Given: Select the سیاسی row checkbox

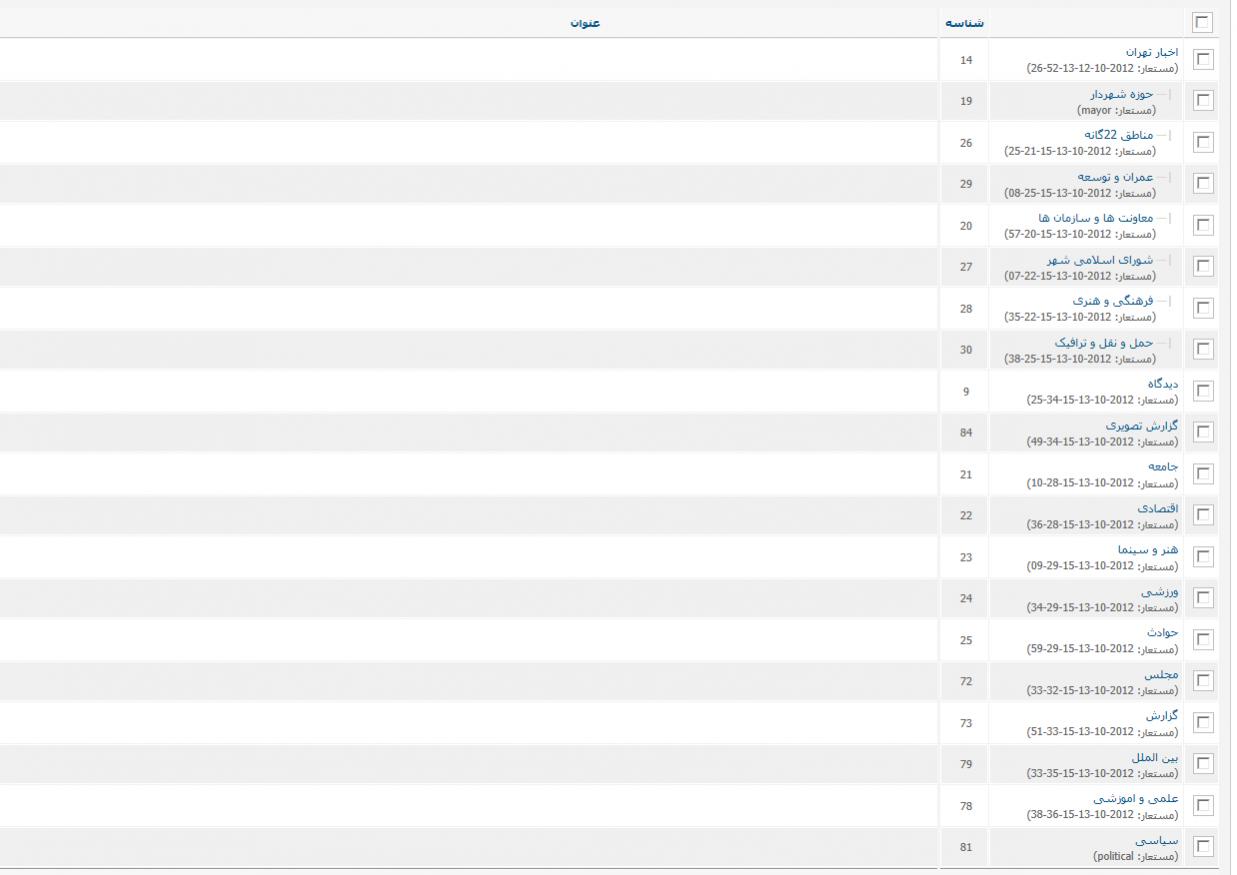Looking at the screenshot, I should pos(1204,848).
